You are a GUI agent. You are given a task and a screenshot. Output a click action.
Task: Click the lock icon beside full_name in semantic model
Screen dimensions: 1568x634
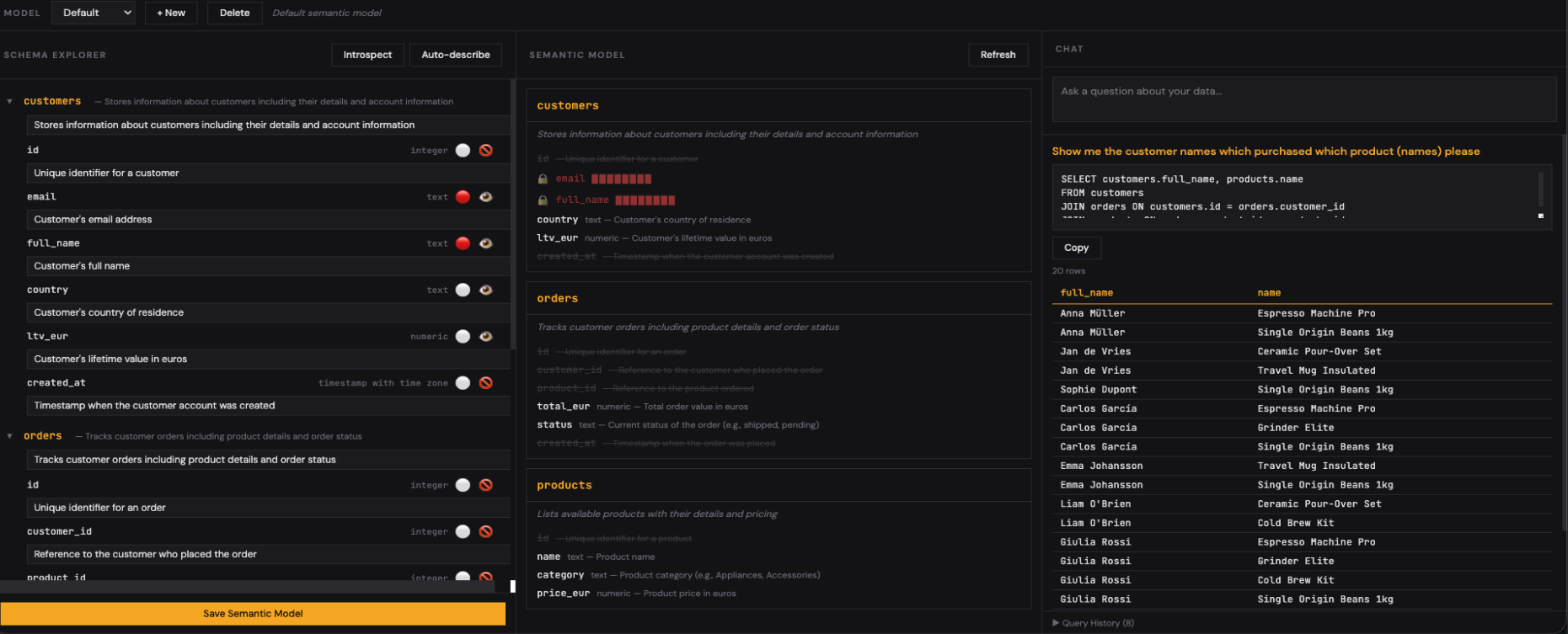pyautogui.click(x=543, y=200)
